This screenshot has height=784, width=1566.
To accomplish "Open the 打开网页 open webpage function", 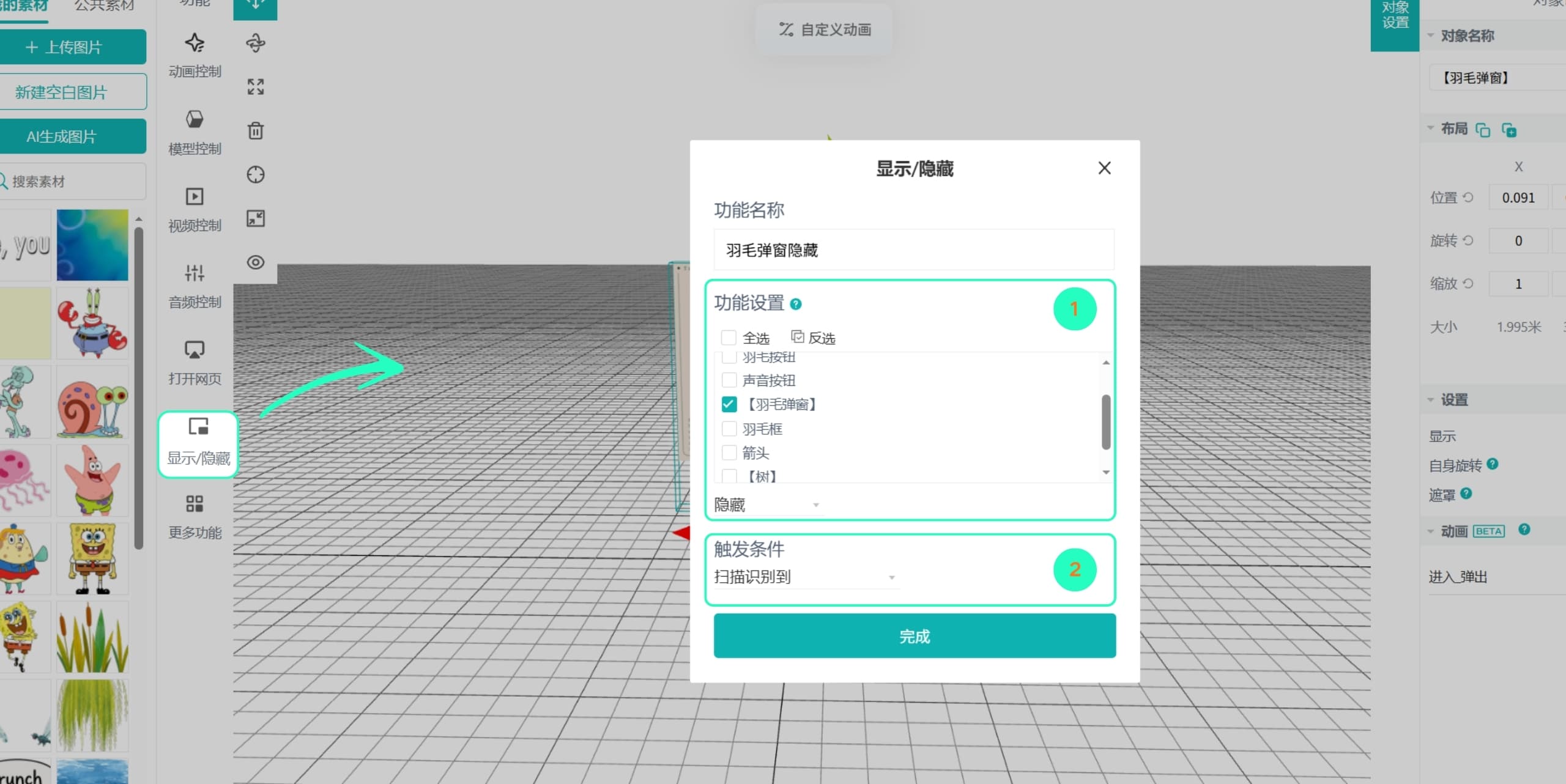I will click(195, 363).
